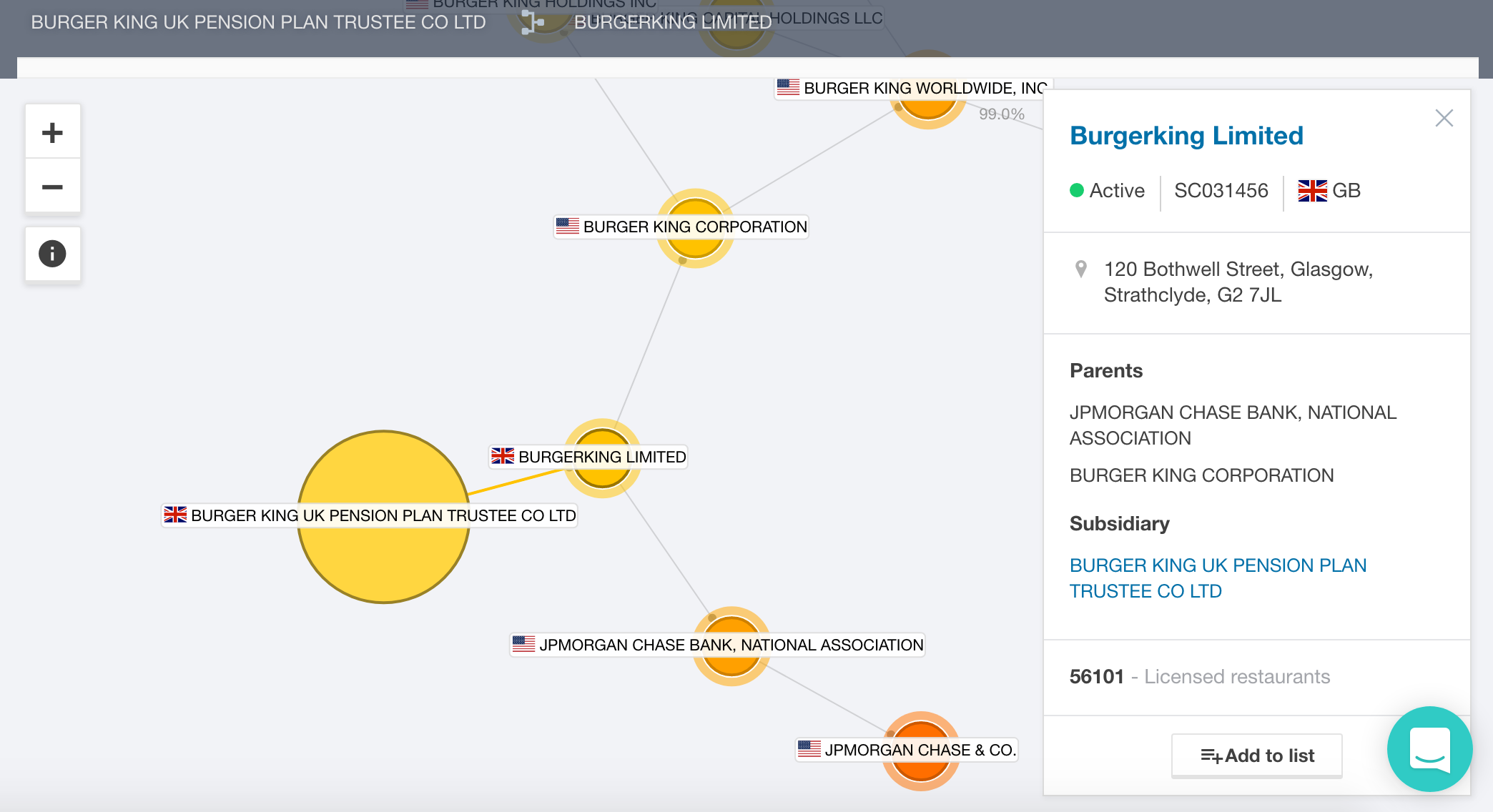Screen dimensions: 1493x812
Task: Click SIC code 56101 Licensed restaurants
Action: pyautogui.click(x=1200, y=677)
